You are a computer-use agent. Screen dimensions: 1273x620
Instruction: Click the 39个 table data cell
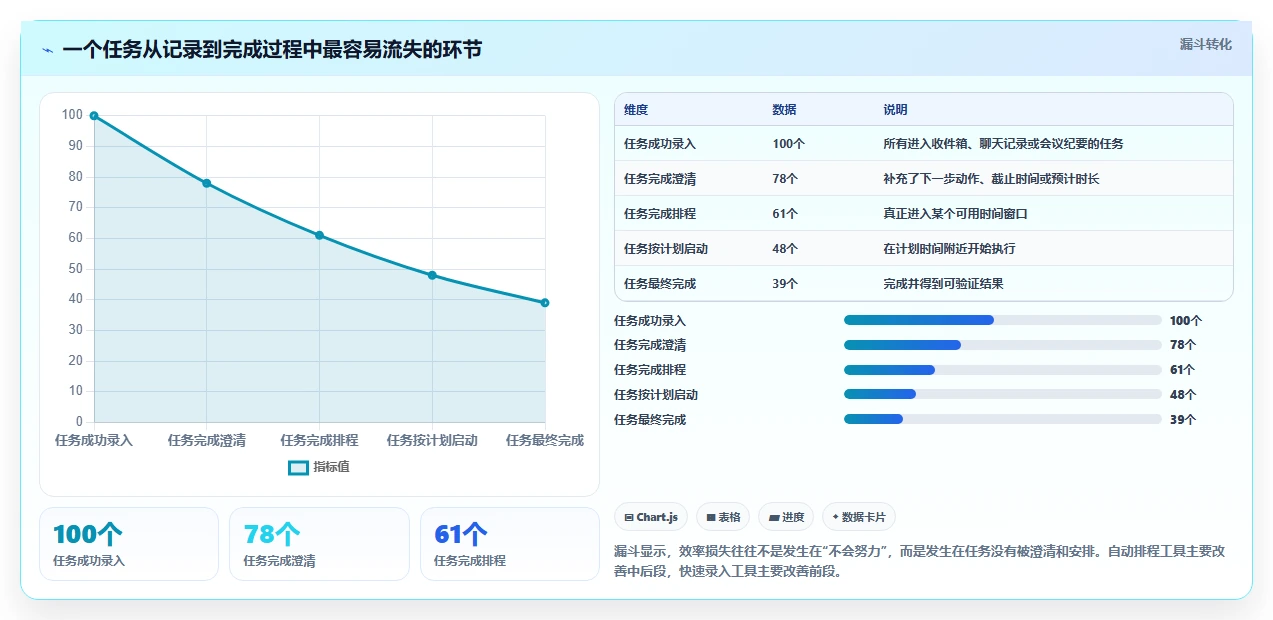tap(785, 284)
